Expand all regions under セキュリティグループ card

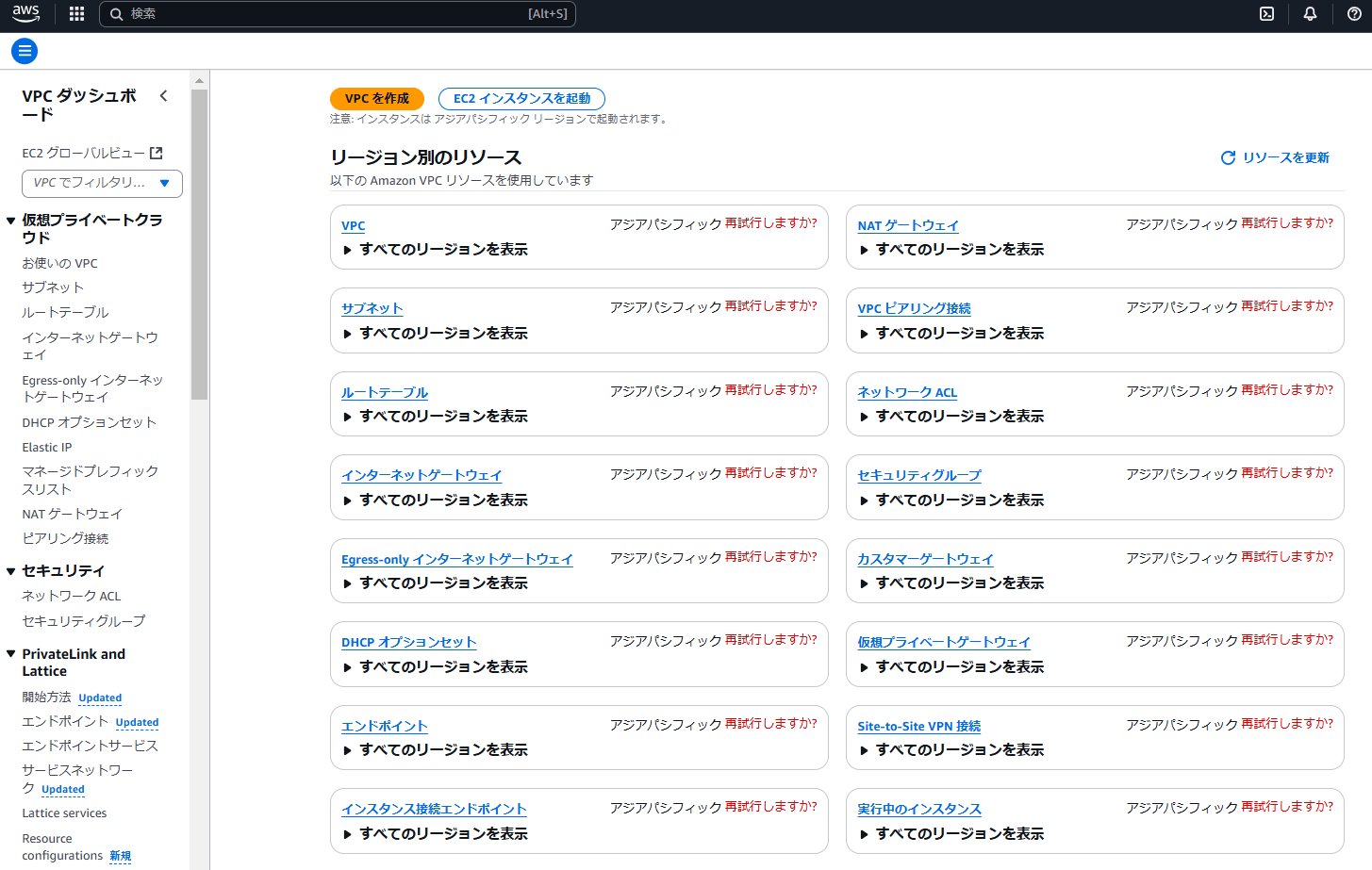(x=950, y=501)
